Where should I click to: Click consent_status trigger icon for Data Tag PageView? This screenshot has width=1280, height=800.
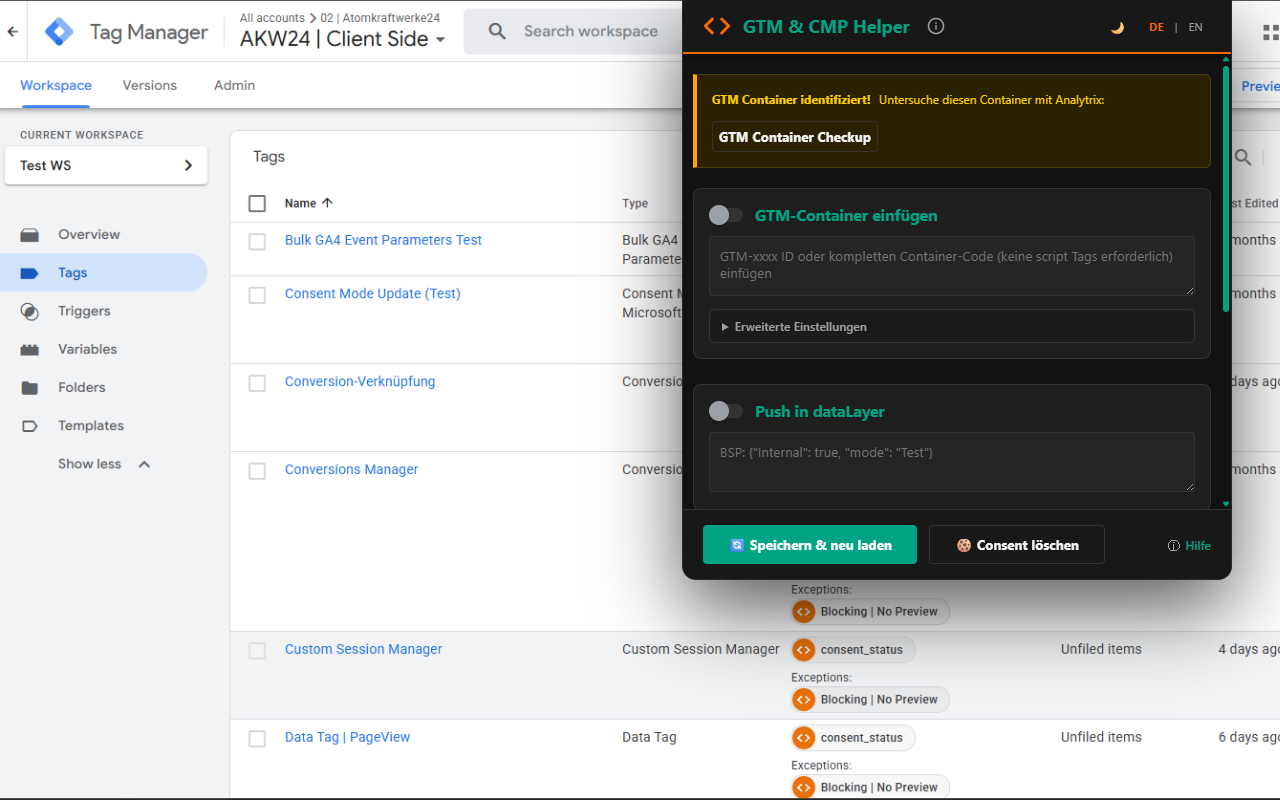803,738
